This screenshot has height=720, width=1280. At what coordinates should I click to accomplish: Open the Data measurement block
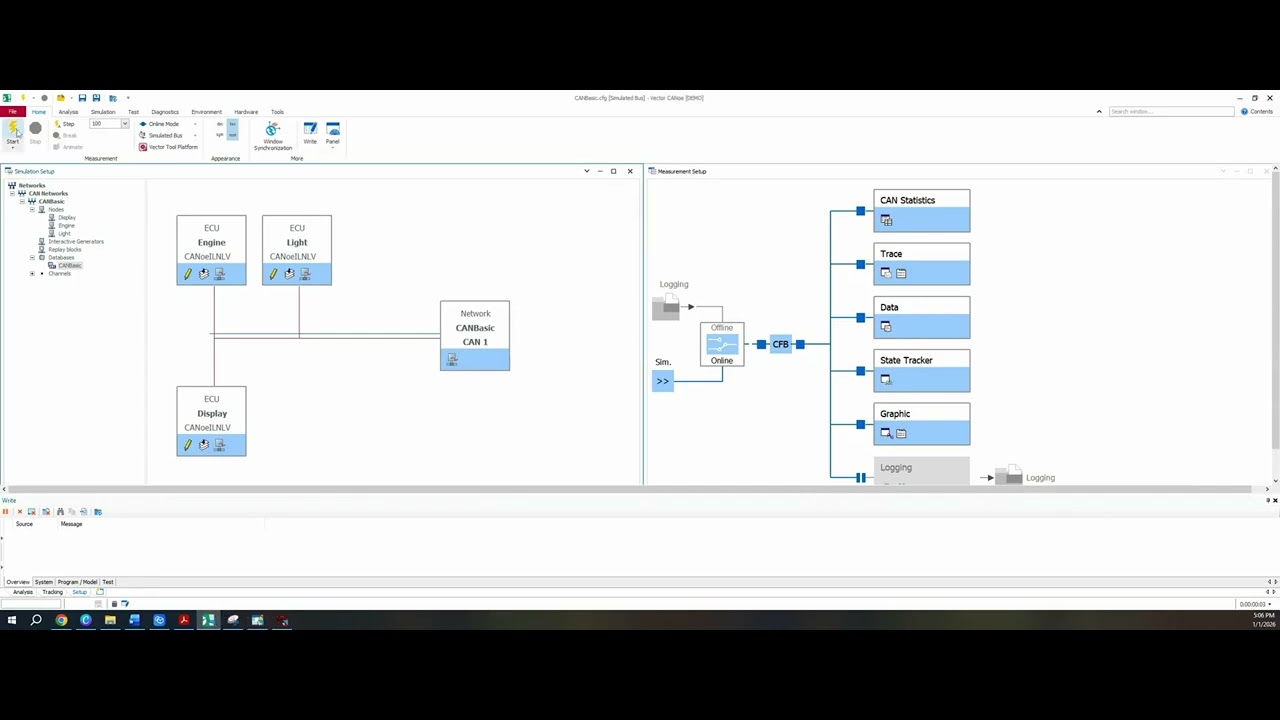[x=921, y=318]
